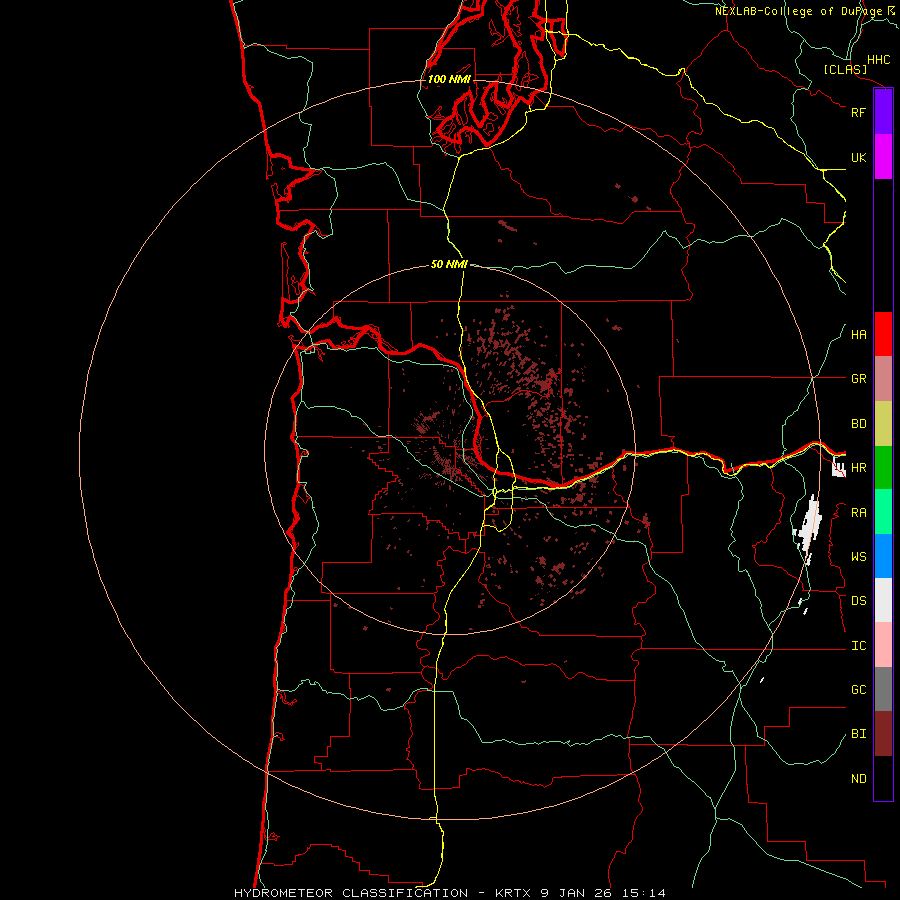Click the IC legend label
Viewport: 900px width, 900px height.
858,645
